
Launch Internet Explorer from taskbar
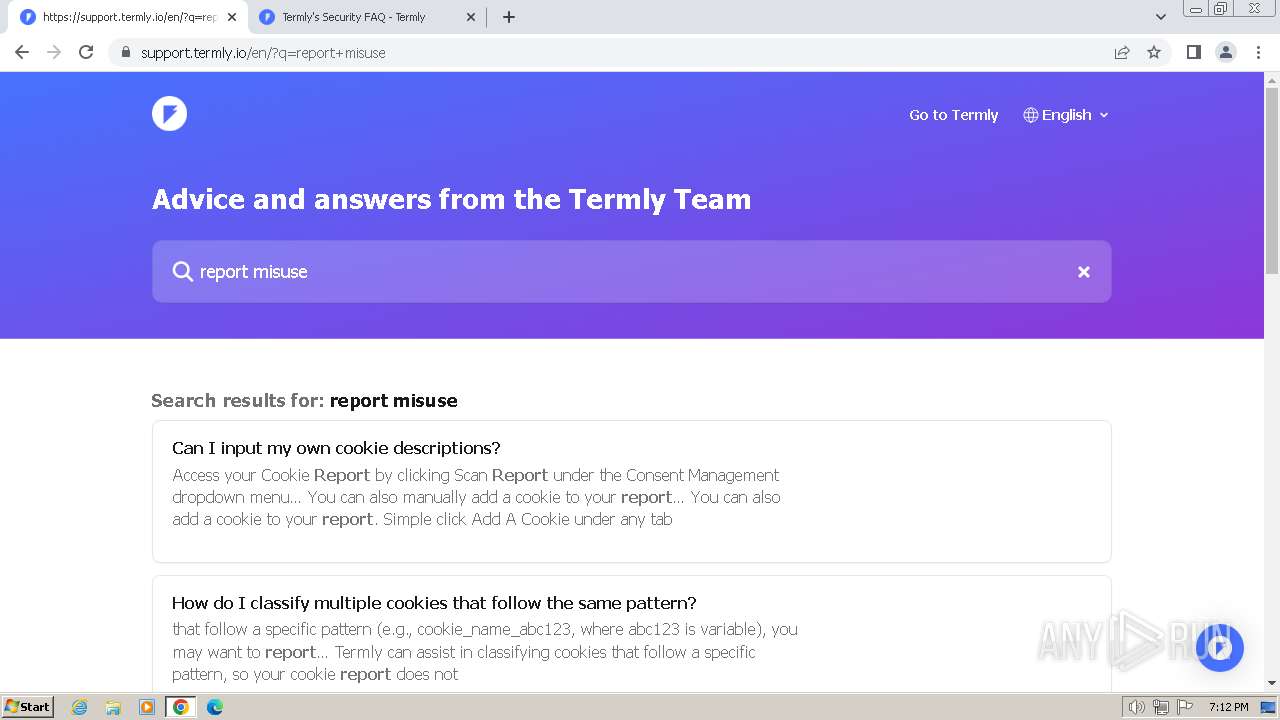80,707
